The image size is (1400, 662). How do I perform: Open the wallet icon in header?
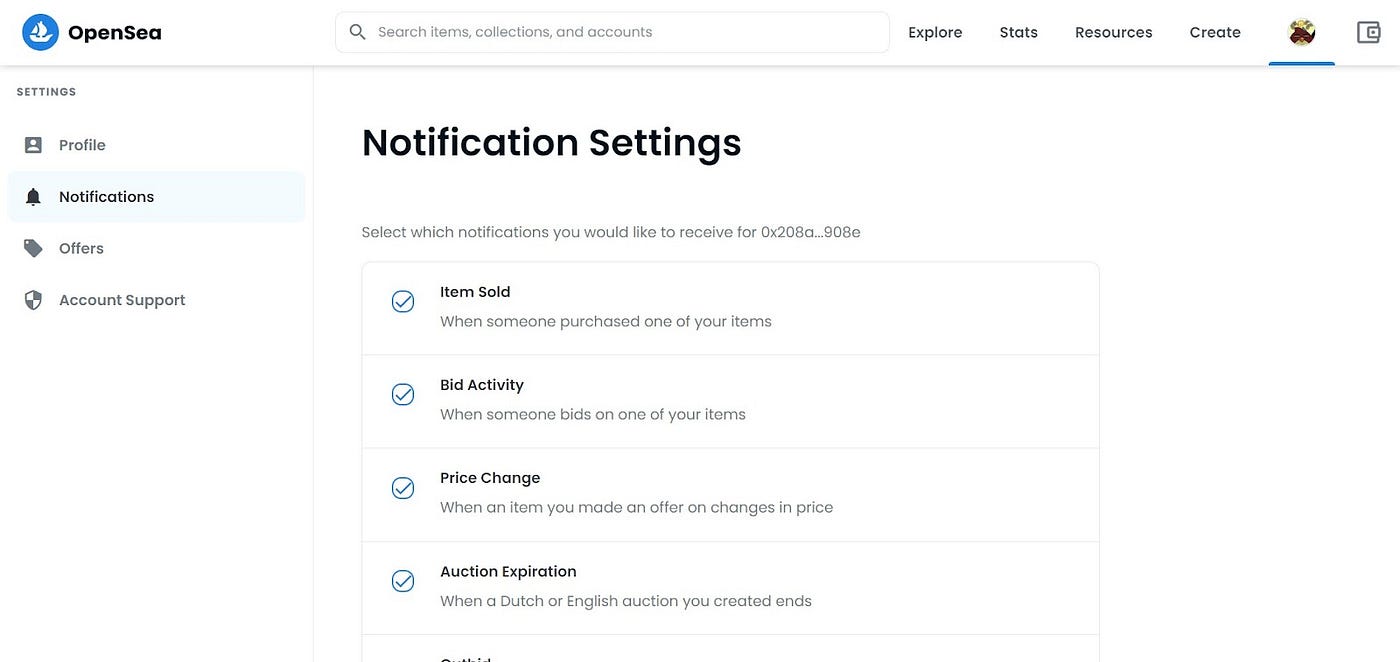(1368, 32)
